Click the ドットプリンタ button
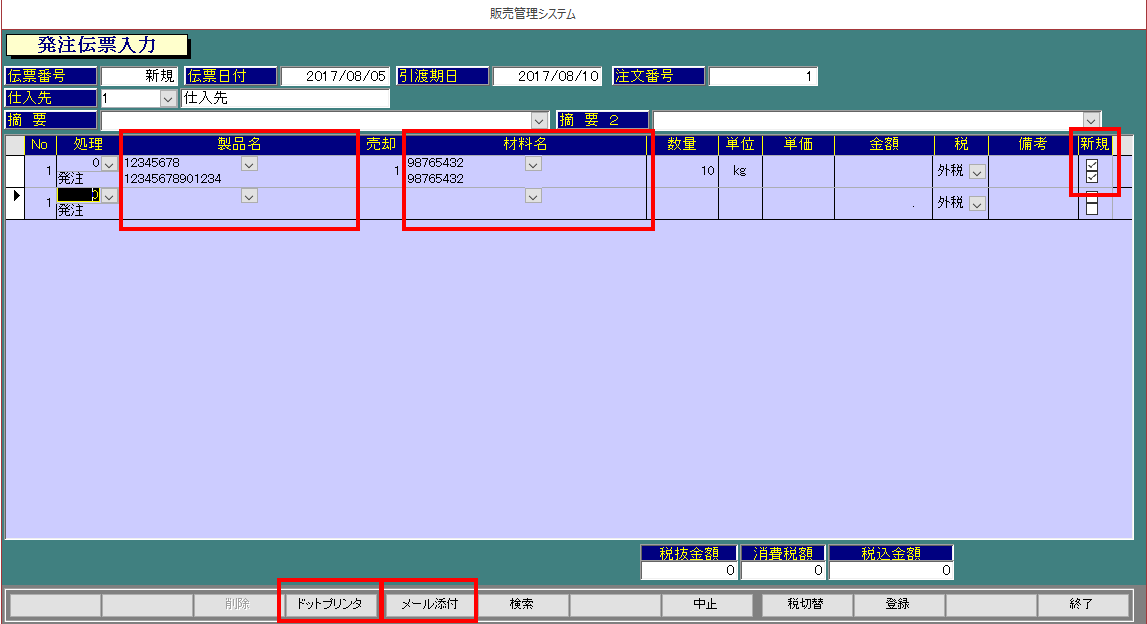The height and width of the screenshot is (624, 1147). point(330,604)
